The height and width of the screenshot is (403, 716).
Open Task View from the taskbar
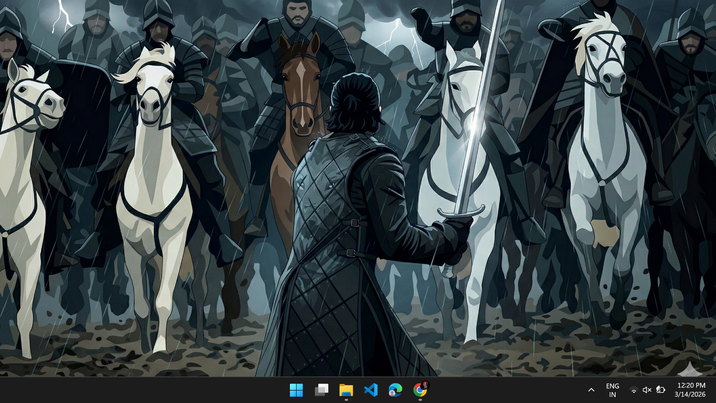click(x=321, y=390)
